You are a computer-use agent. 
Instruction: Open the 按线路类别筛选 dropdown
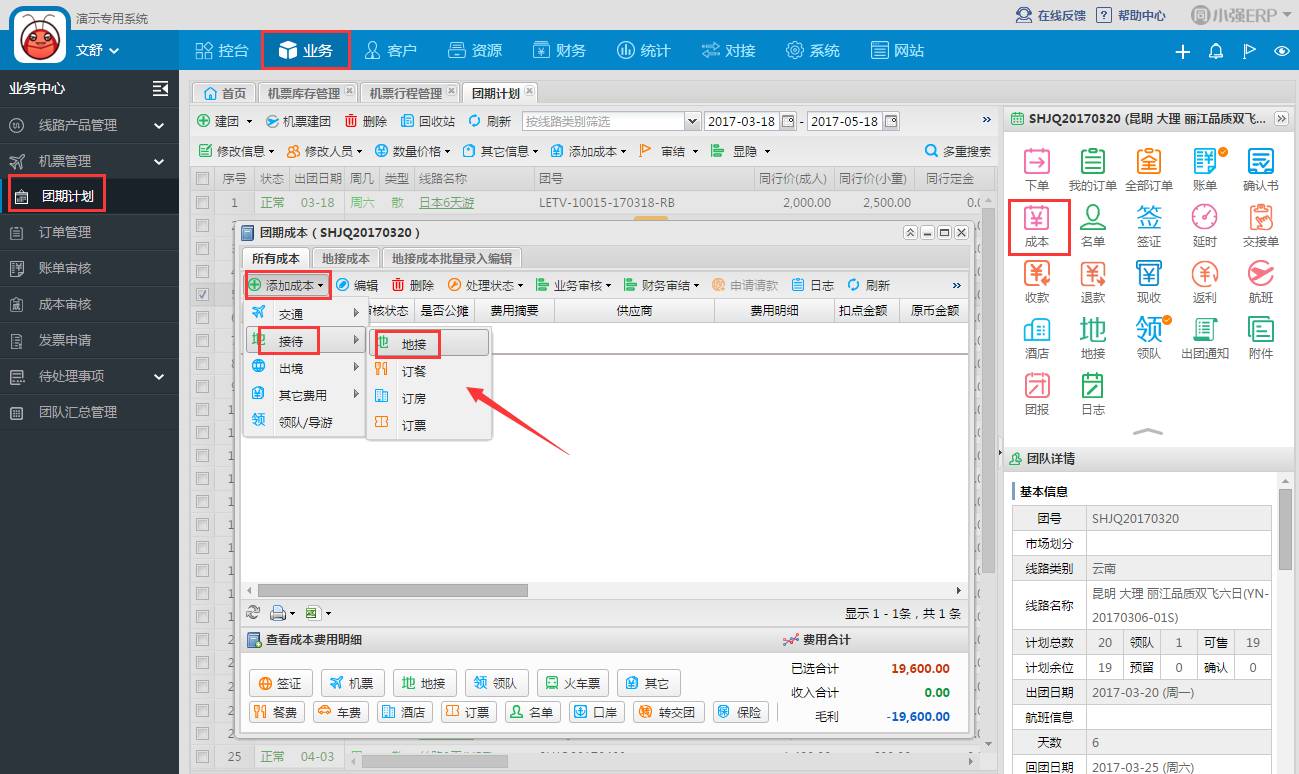pos(692,121)
